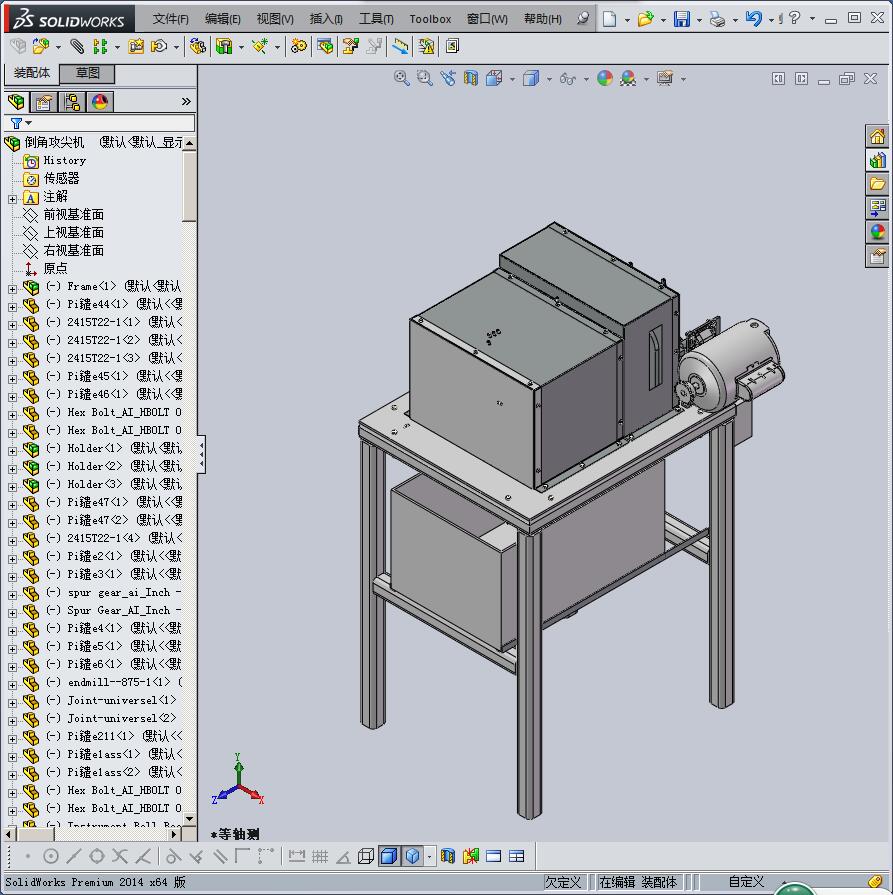
Task: Open View Palette in task pane
Action: (877, 208)
